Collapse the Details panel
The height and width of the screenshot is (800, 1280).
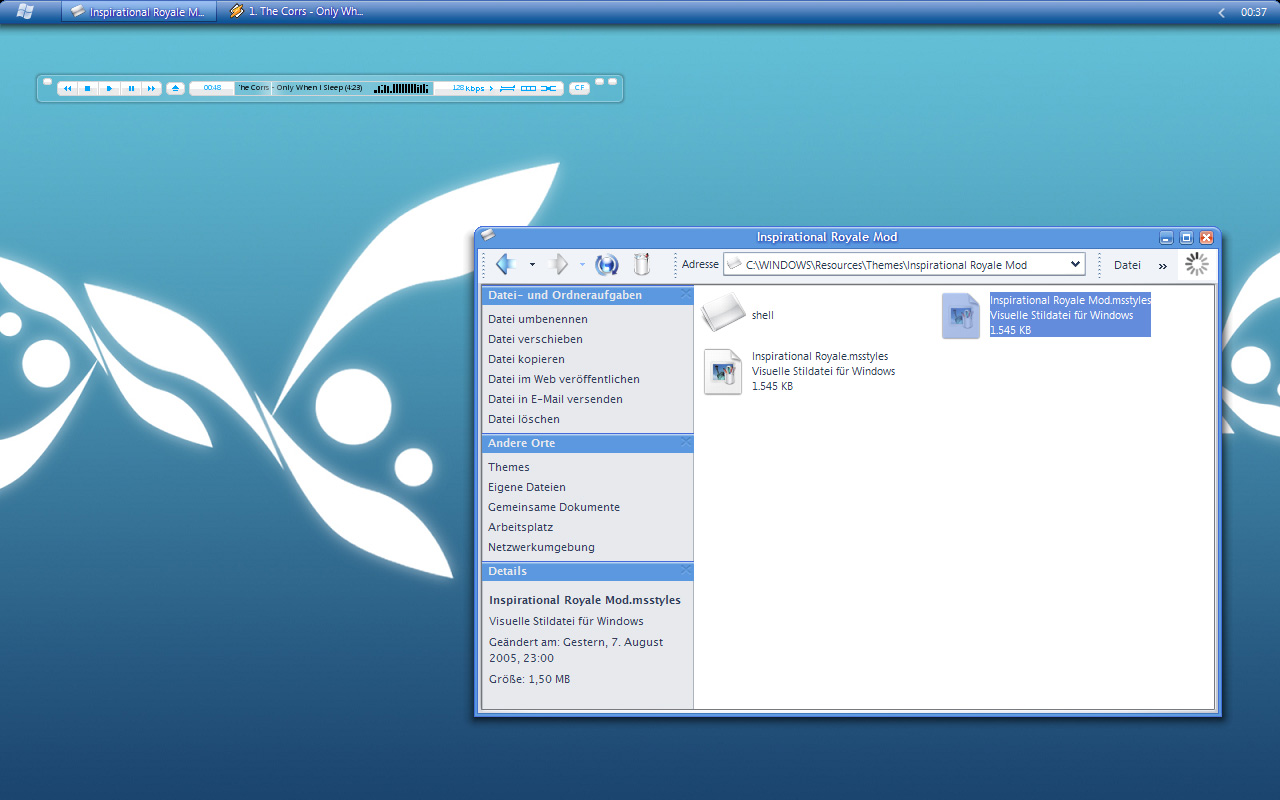(686, 570)
